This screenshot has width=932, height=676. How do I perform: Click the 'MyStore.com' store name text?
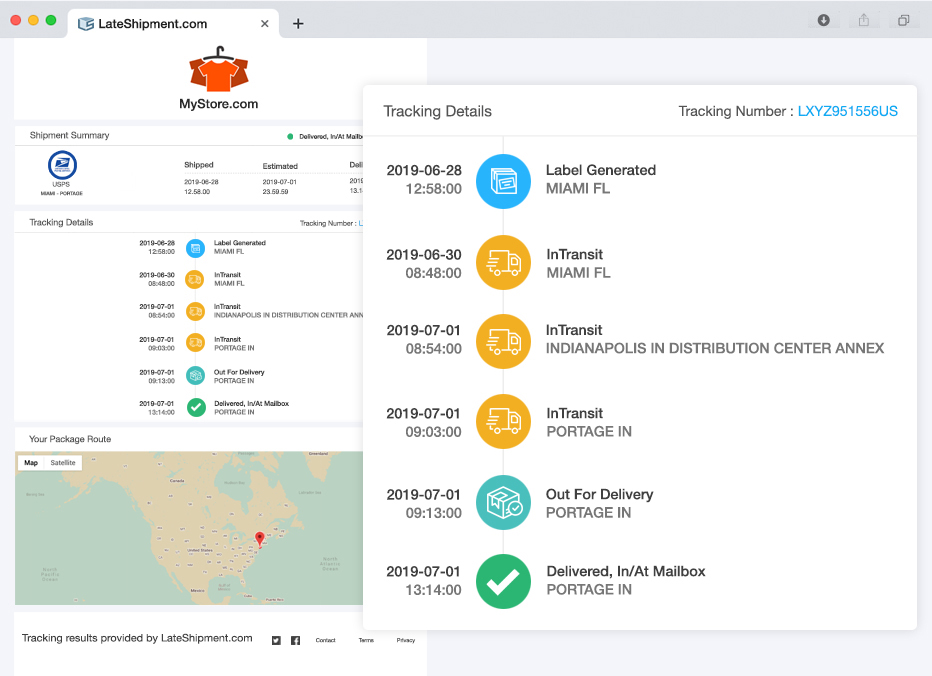click(x=219, y=104)
